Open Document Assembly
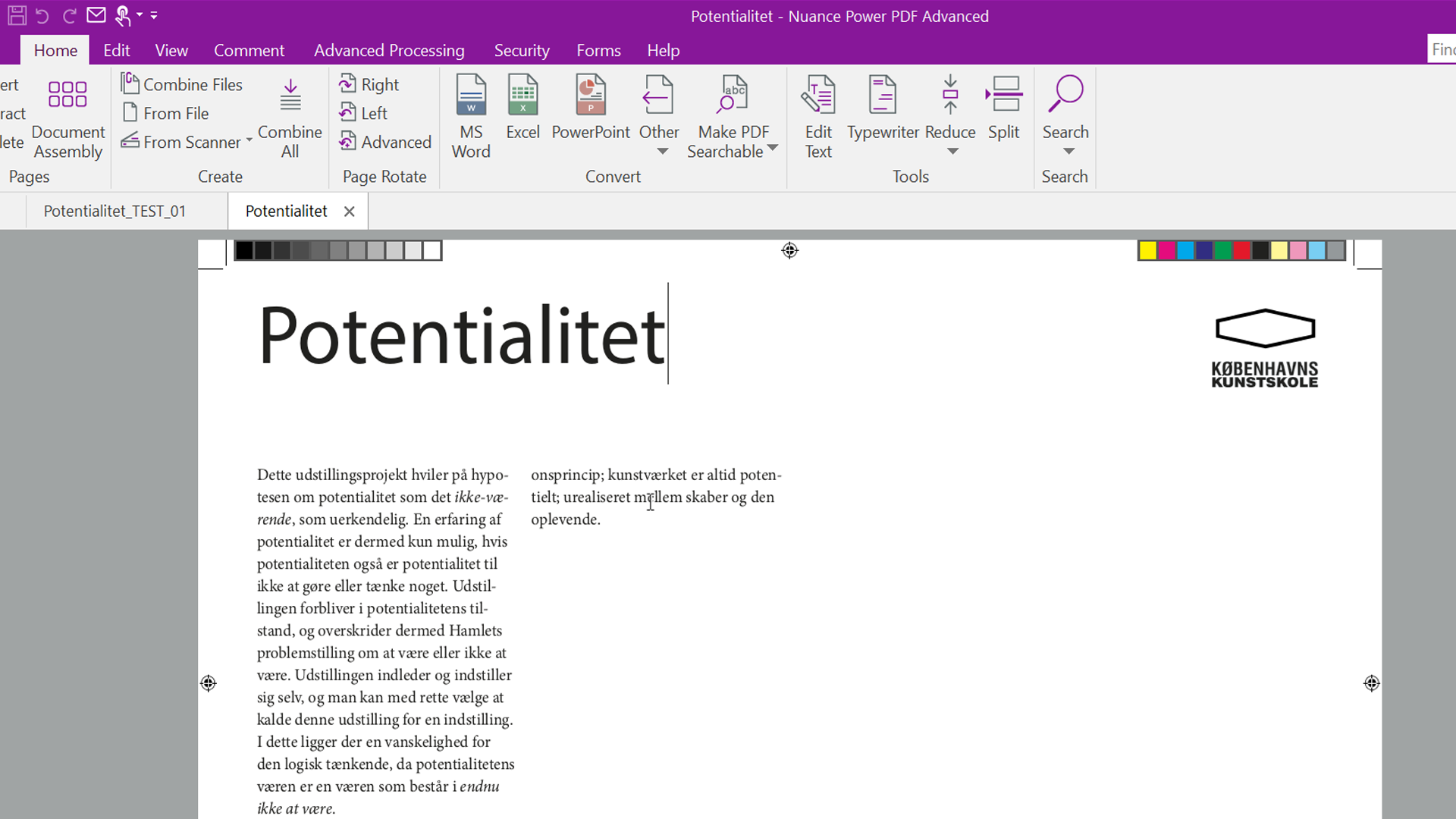Screen dimensions: 1456x819 pos(67,119)
